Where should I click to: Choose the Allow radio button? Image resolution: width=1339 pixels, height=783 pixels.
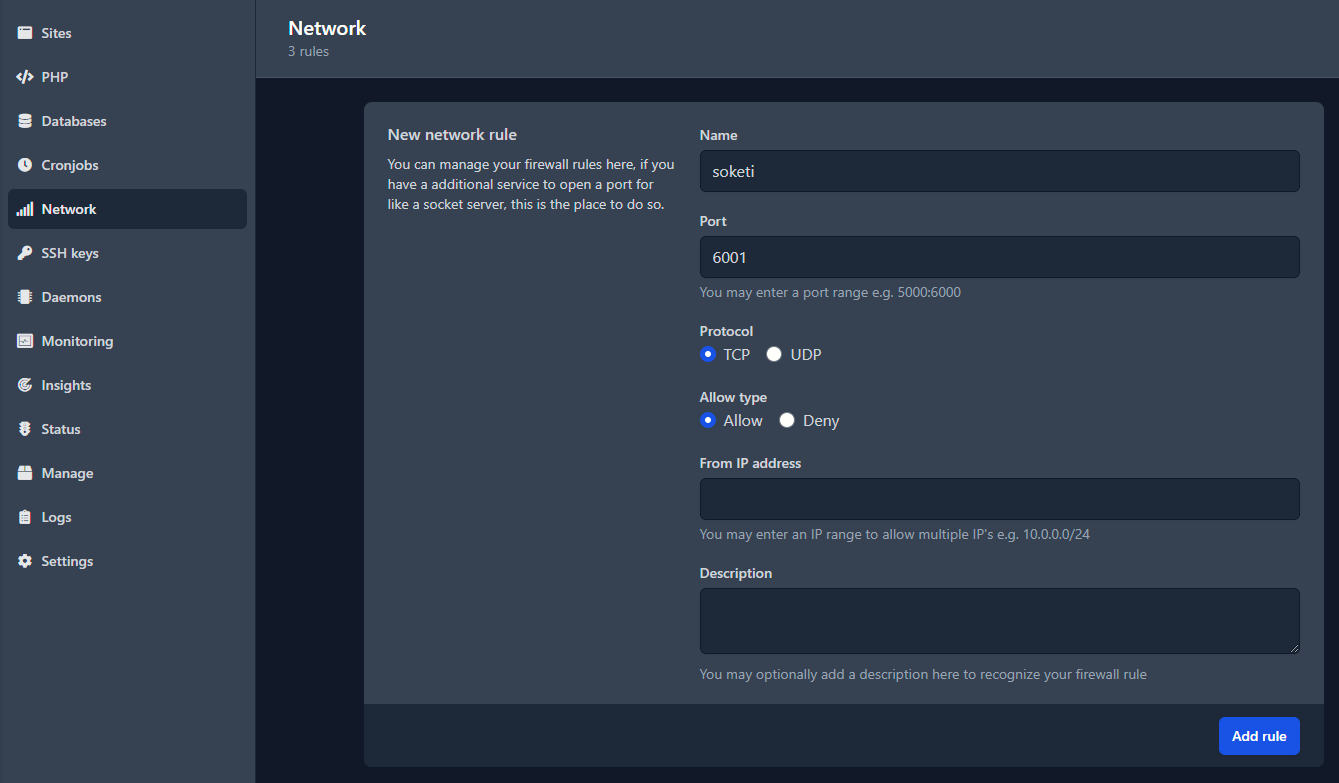click(x=708, y=420)
